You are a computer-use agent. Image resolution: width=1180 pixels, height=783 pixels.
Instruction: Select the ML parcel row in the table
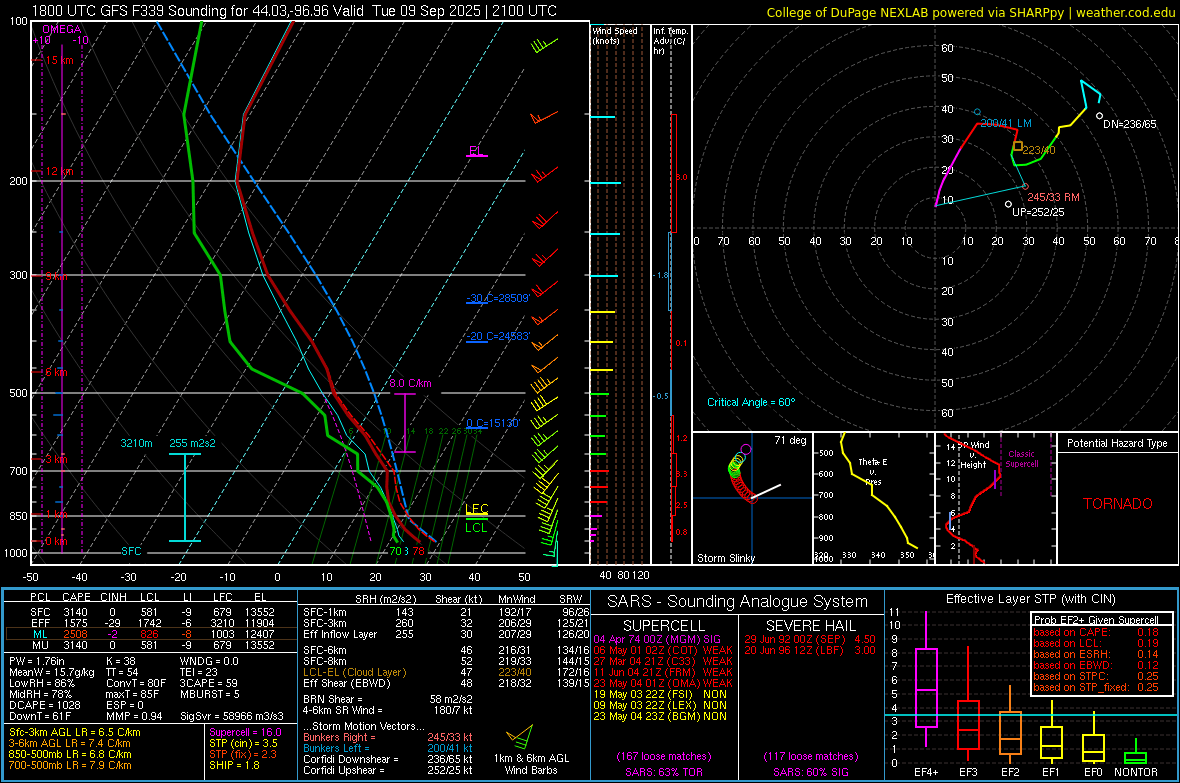[151, 634]
